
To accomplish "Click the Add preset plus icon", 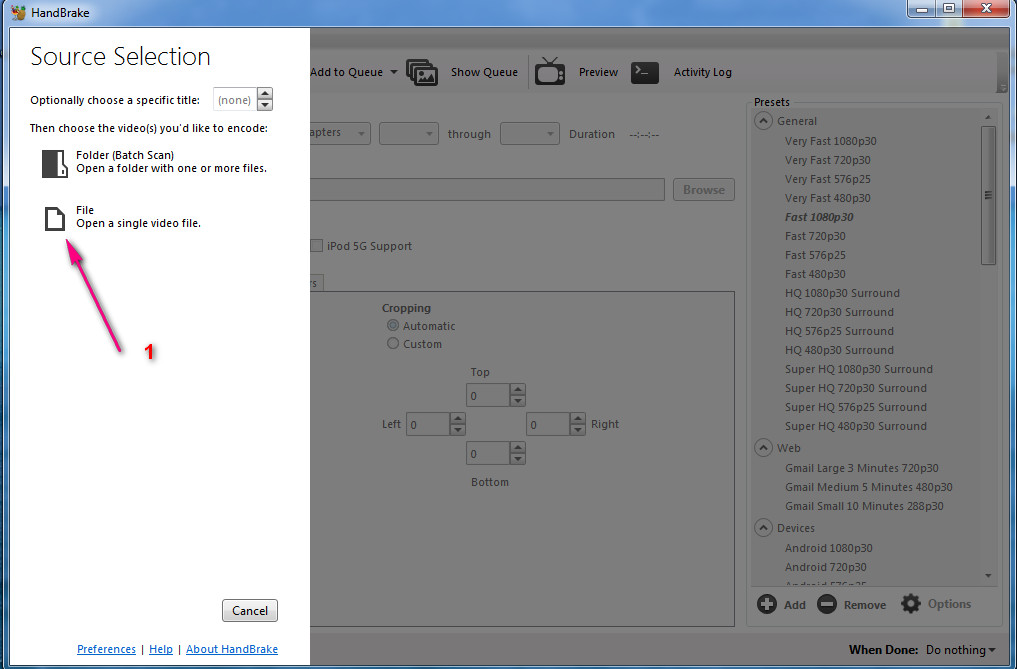I will click(767, 604).
